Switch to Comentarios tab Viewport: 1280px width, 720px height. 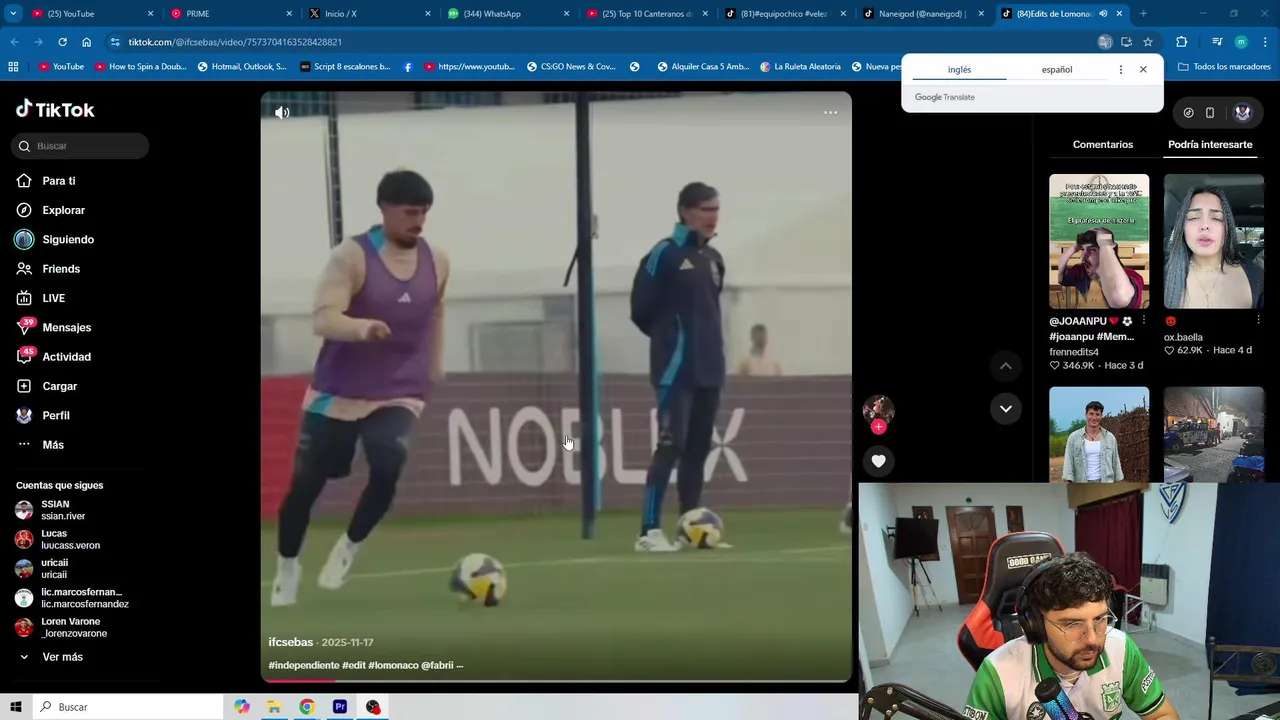pos(1103,145)
